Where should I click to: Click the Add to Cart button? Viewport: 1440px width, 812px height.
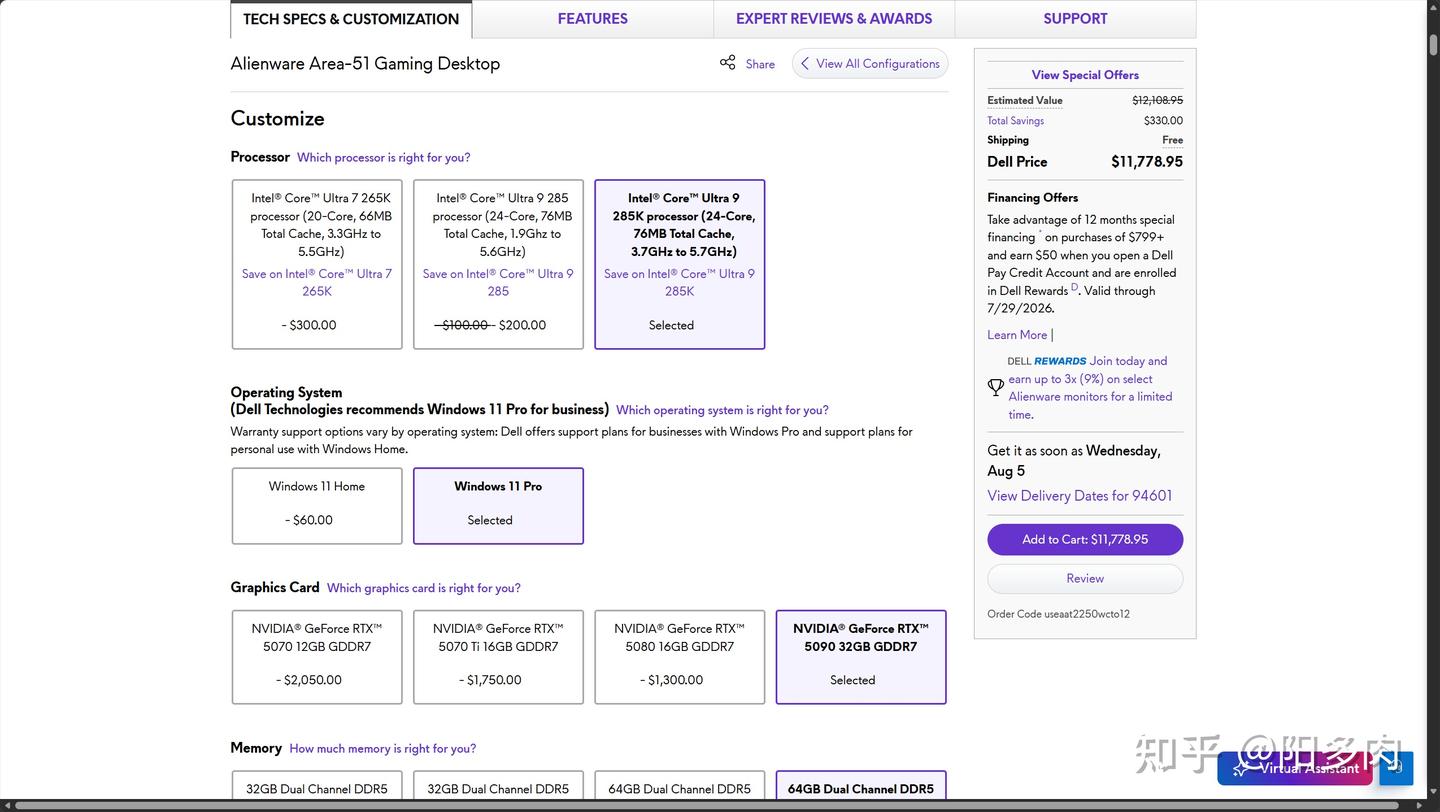tap(1085, 540)
